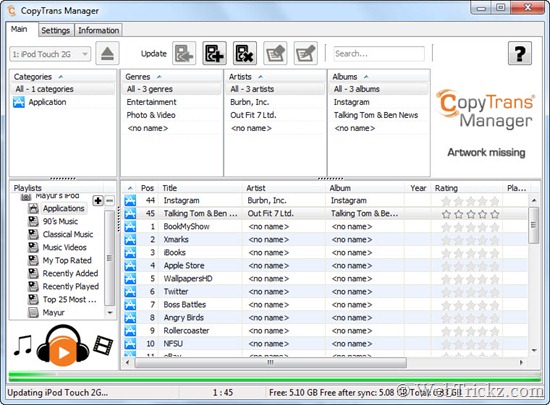Click the CopyTrans logo in title bar
The width and height of the screenshot is (550, 405).
pyautogui.click(x=12, y=11)
